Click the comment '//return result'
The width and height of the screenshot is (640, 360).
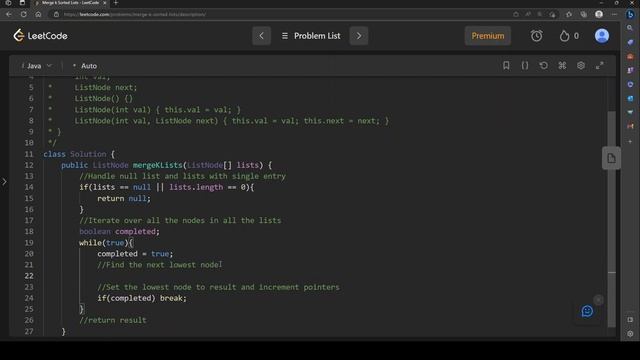pyautogui.click(x=113, y=320)
